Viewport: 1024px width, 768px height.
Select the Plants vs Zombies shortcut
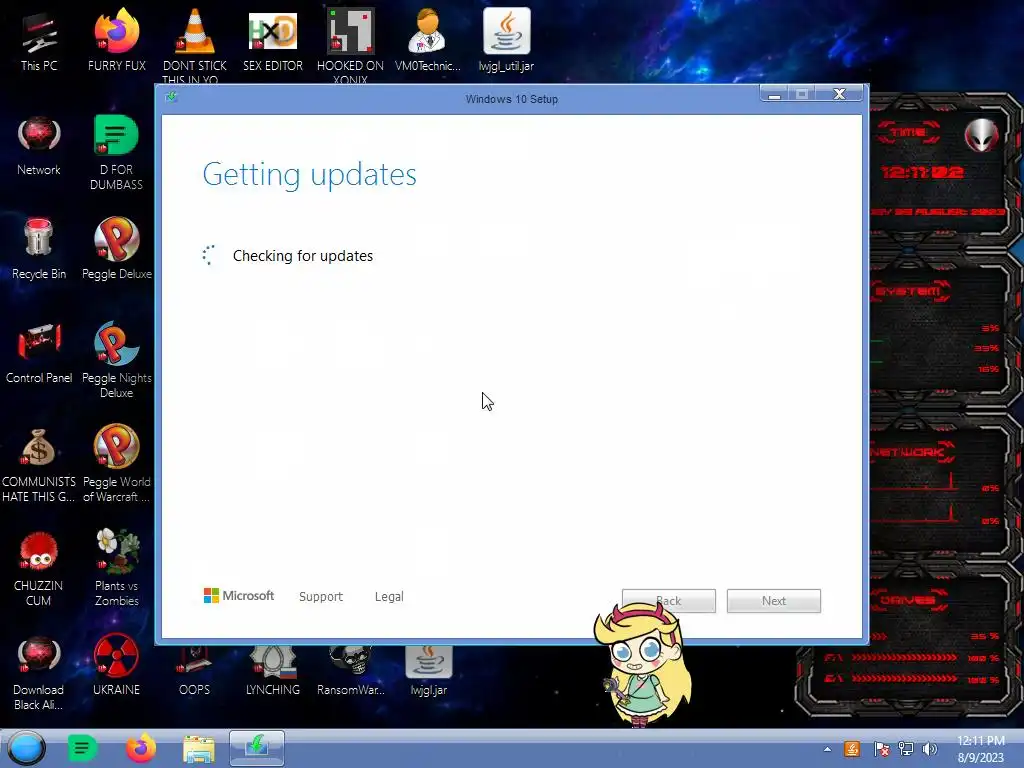tap(116, 568)
